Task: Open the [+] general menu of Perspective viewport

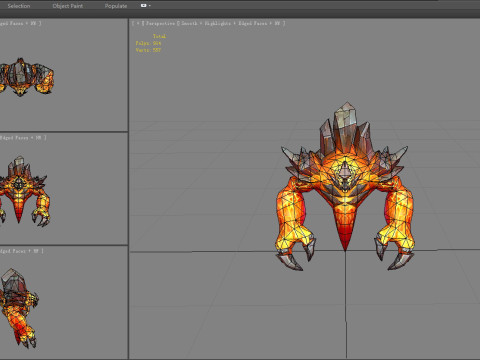Action: point(138,23)
